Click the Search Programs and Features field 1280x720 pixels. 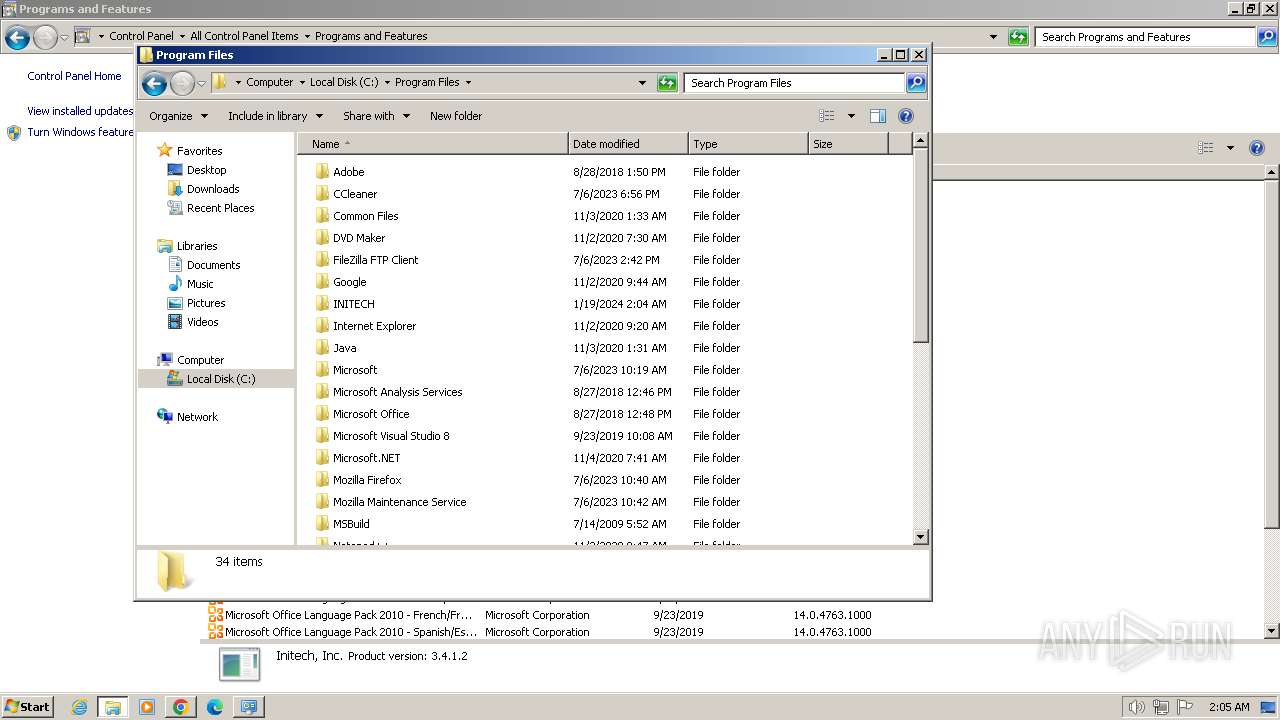[1145, 37]
